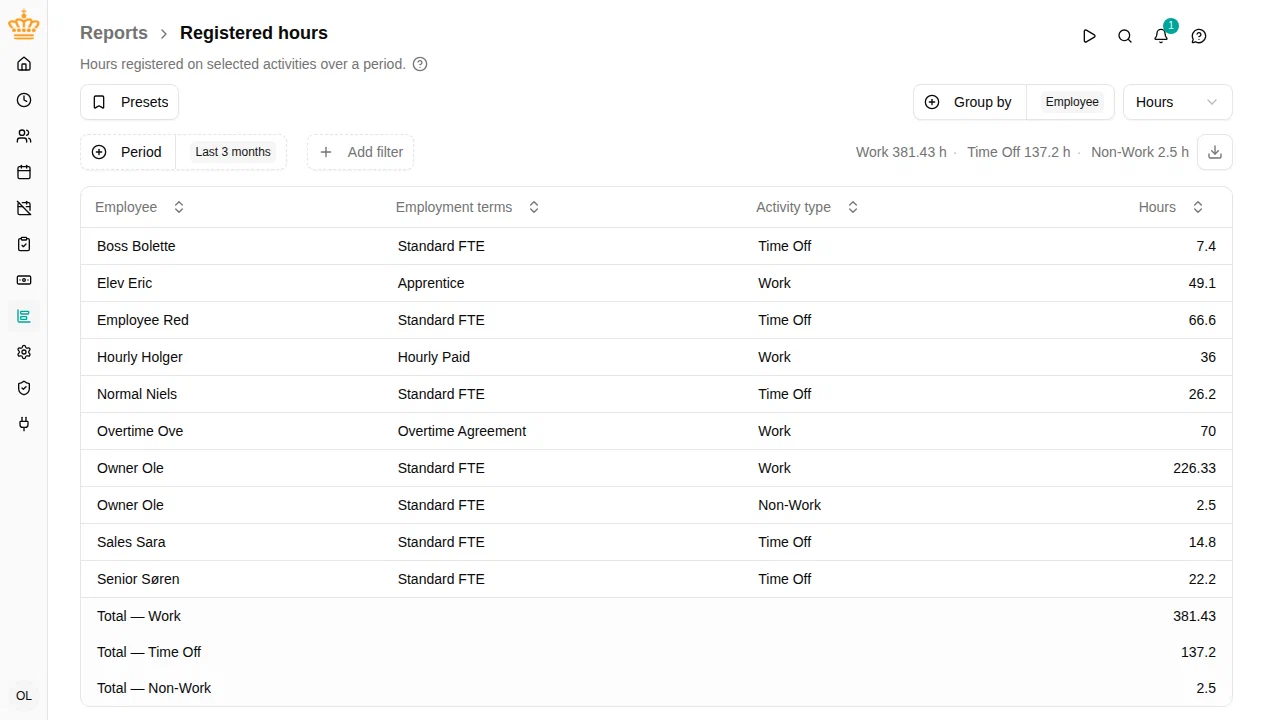Image resolution: width=1280 pixels, height=720 pixels.
Task: Click the notifications bell icon
Action: pyautogui.click(x=1161, y=36)
